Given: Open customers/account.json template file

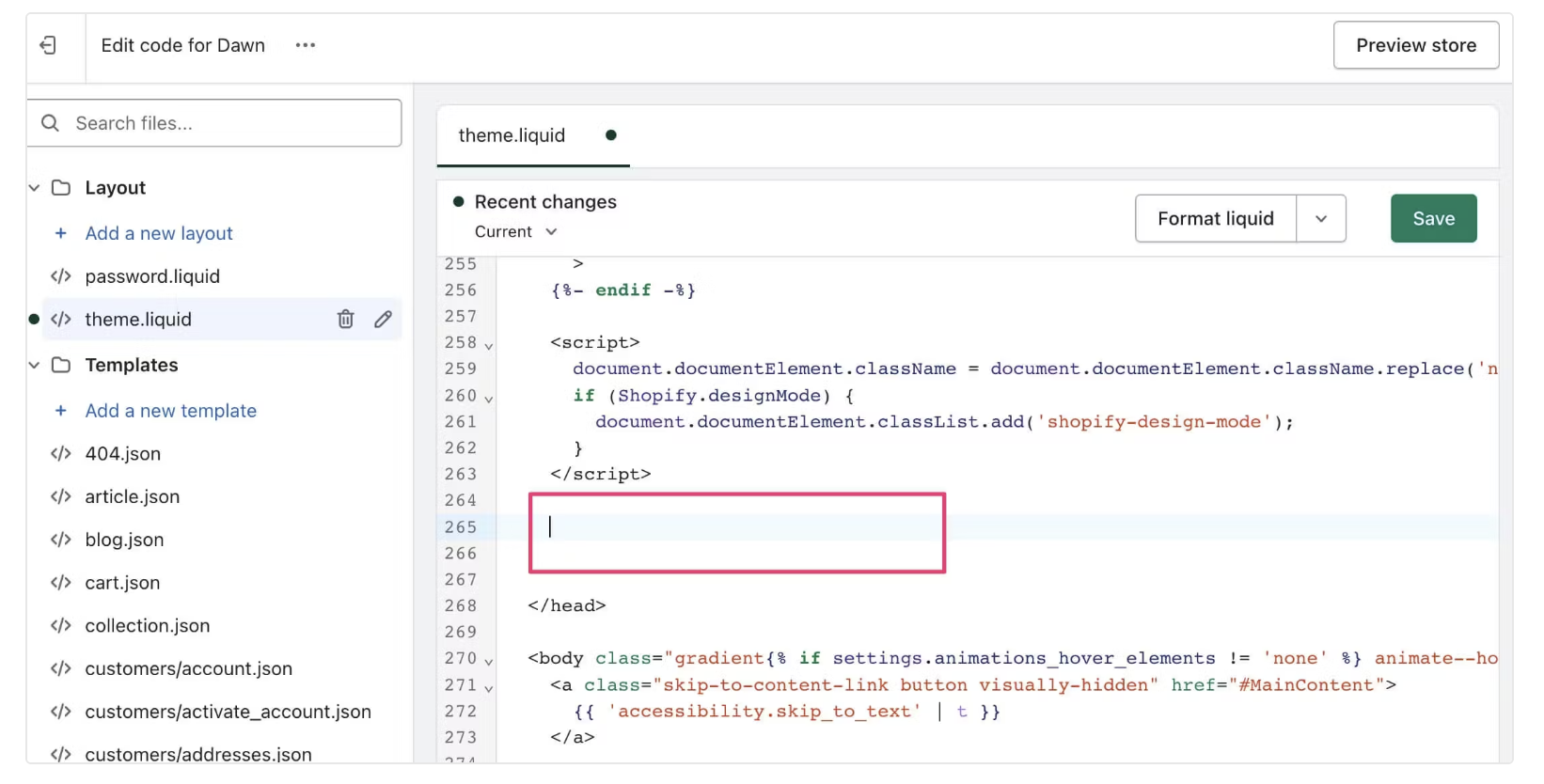Looking at the screenshot, I should pyautogui.click(x=189, y=669).
